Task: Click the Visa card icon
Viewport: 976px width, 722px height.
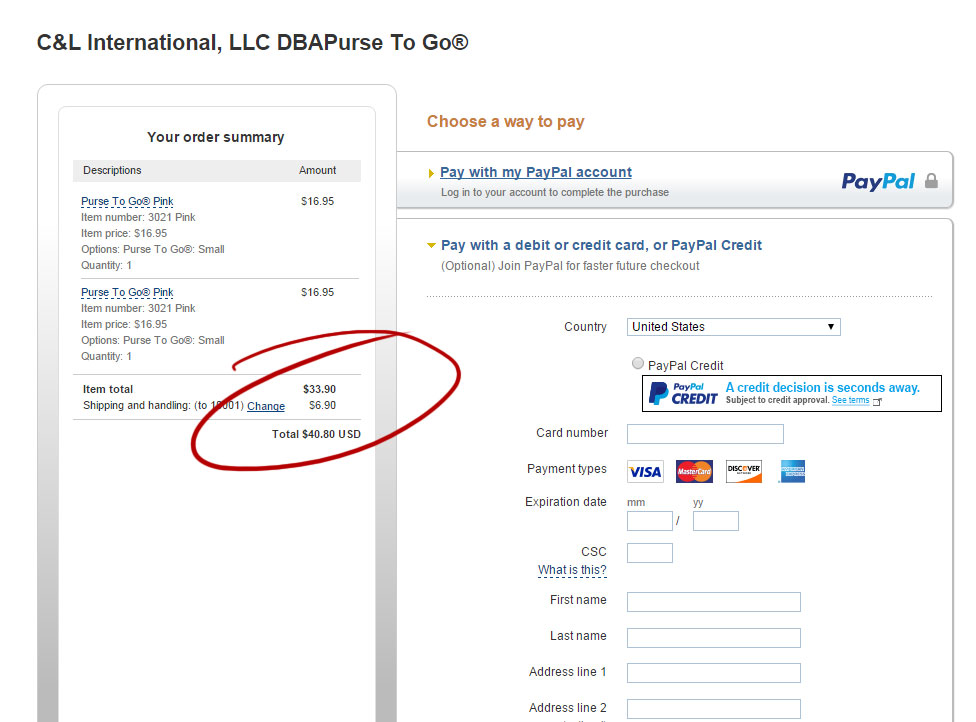Action: pos(645,471)
